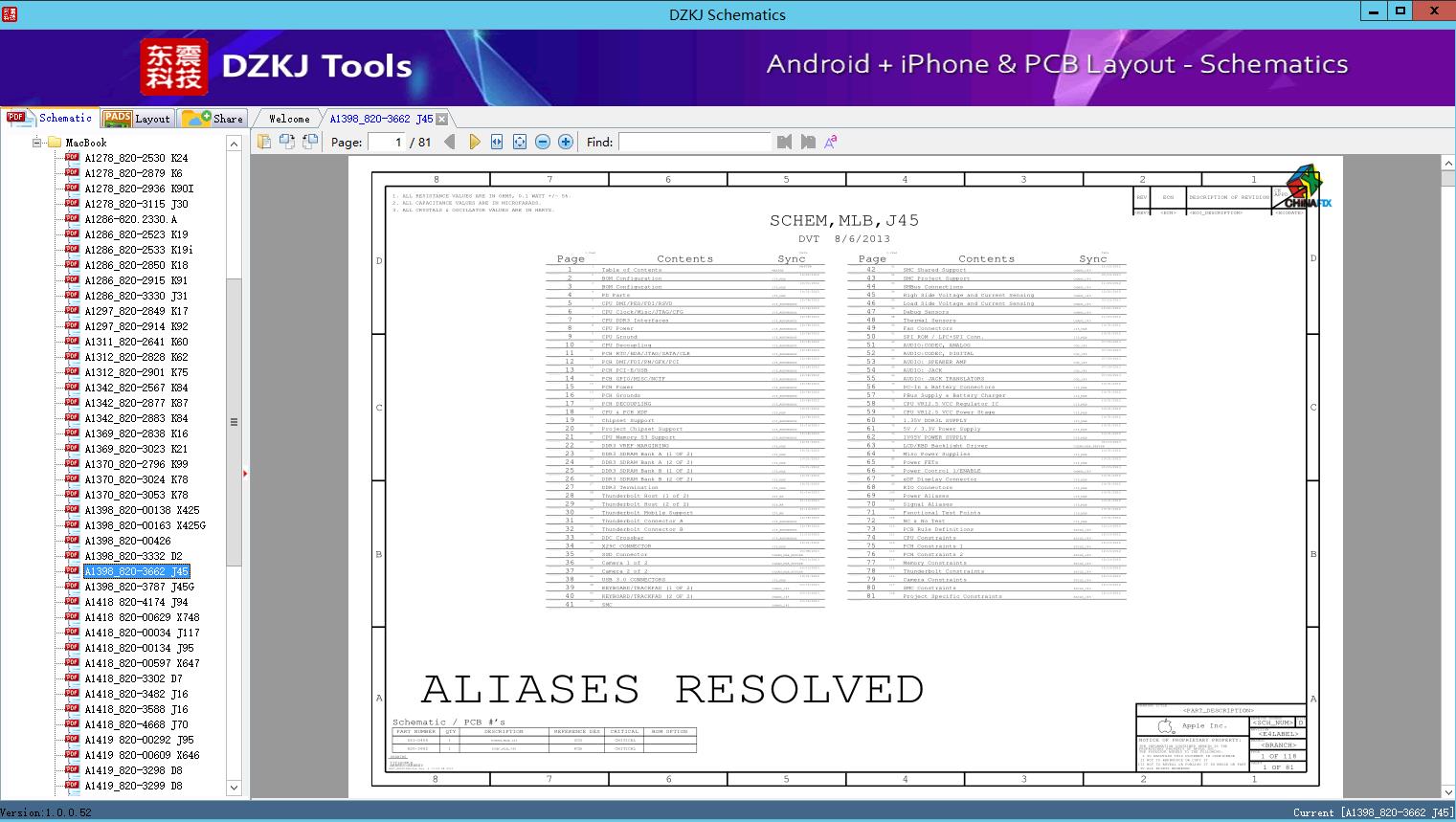
Task: Switch to the Welcome document tab
Action: coord(289,119)
